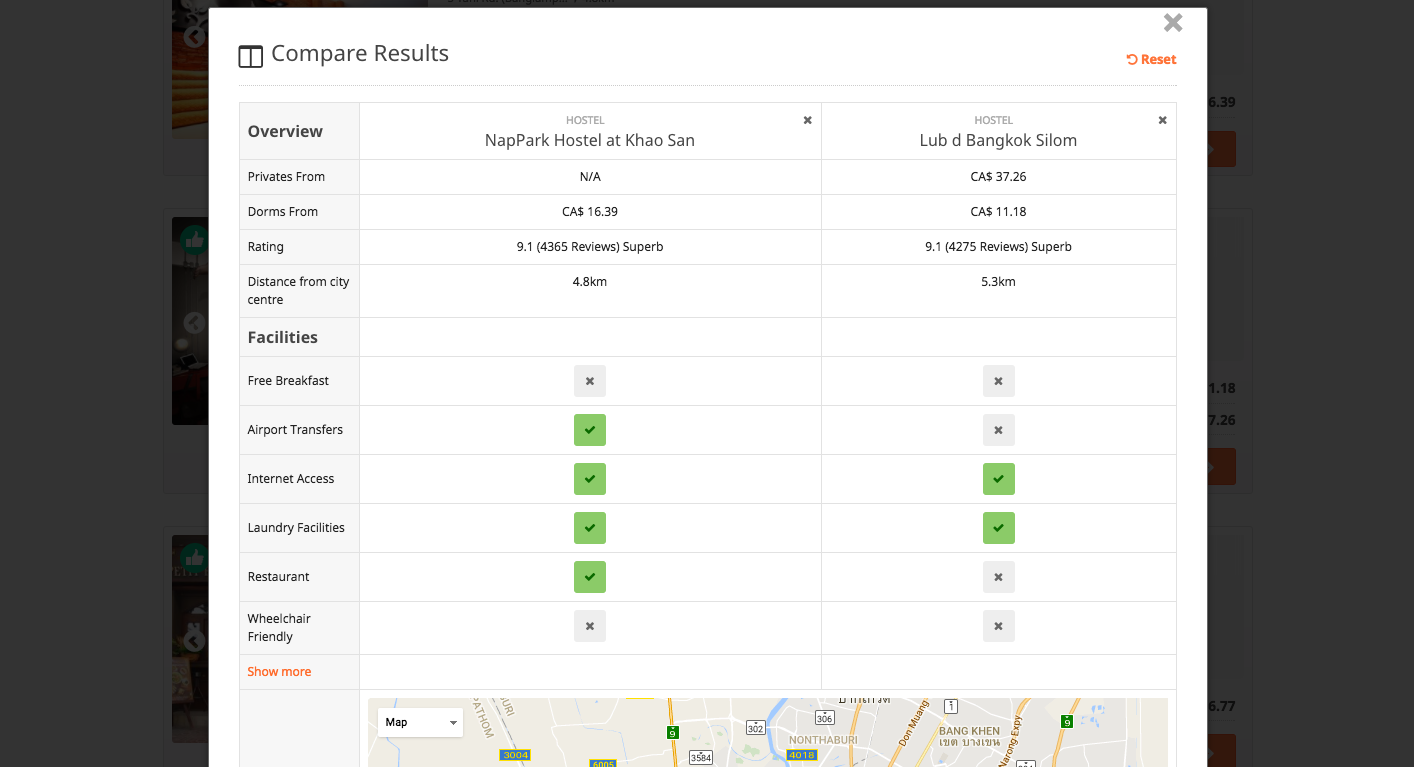Click NapPark's Internet Access check icon
The width and height of the screenshot is (1414, 767).
pos(590,479)
